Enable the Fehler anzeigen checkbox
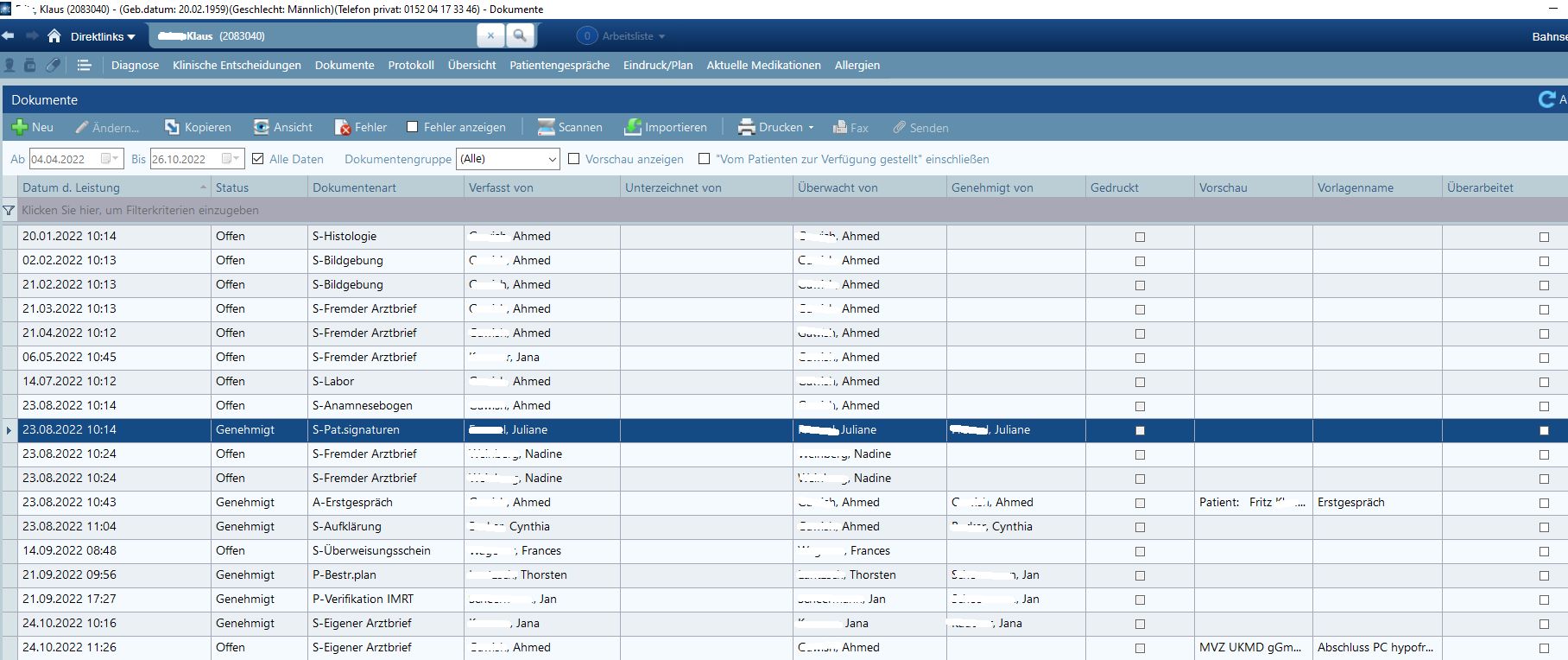 tap(413, 127)
